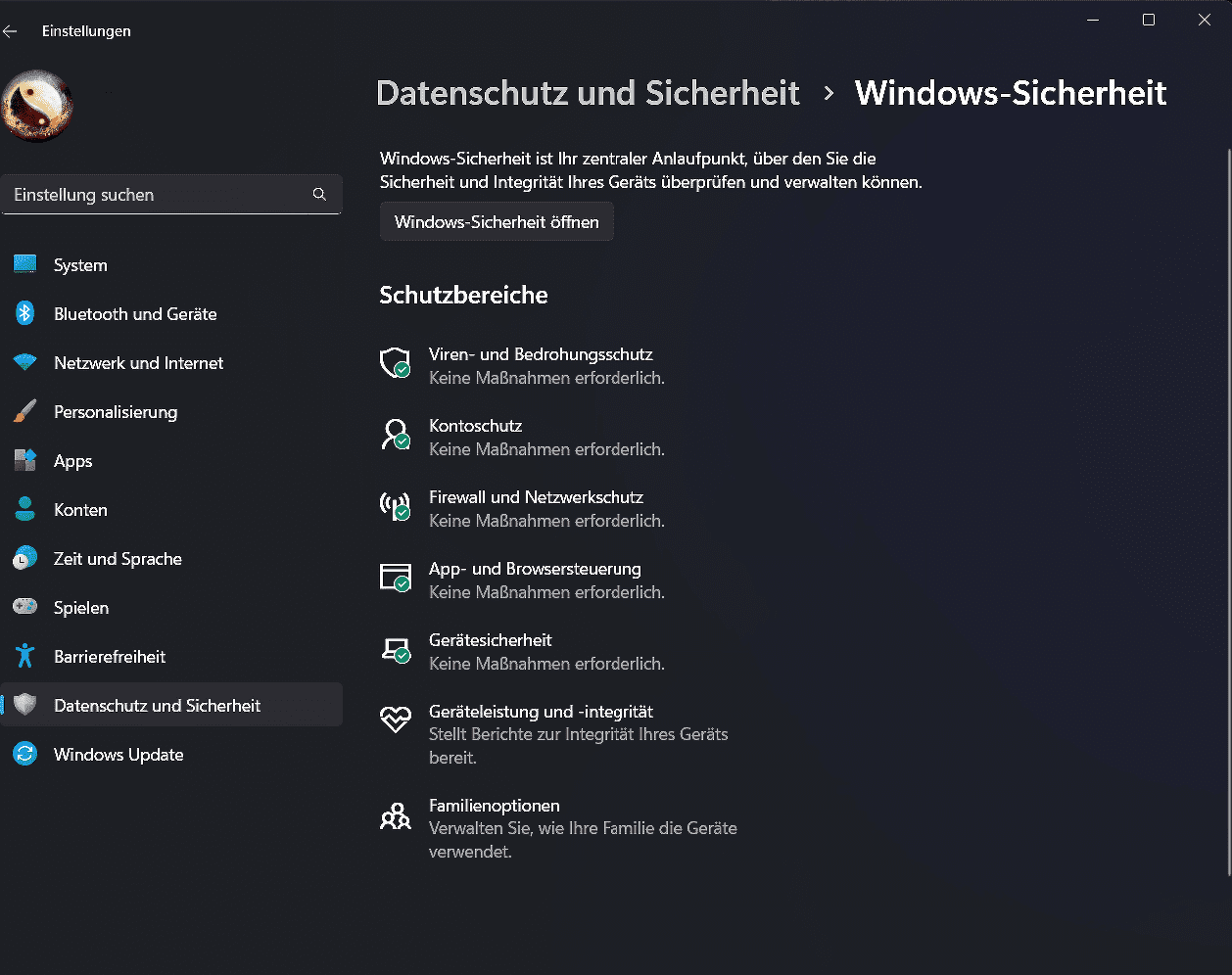
Task: Open Spielen settings label
Action: tap(81, 608)
